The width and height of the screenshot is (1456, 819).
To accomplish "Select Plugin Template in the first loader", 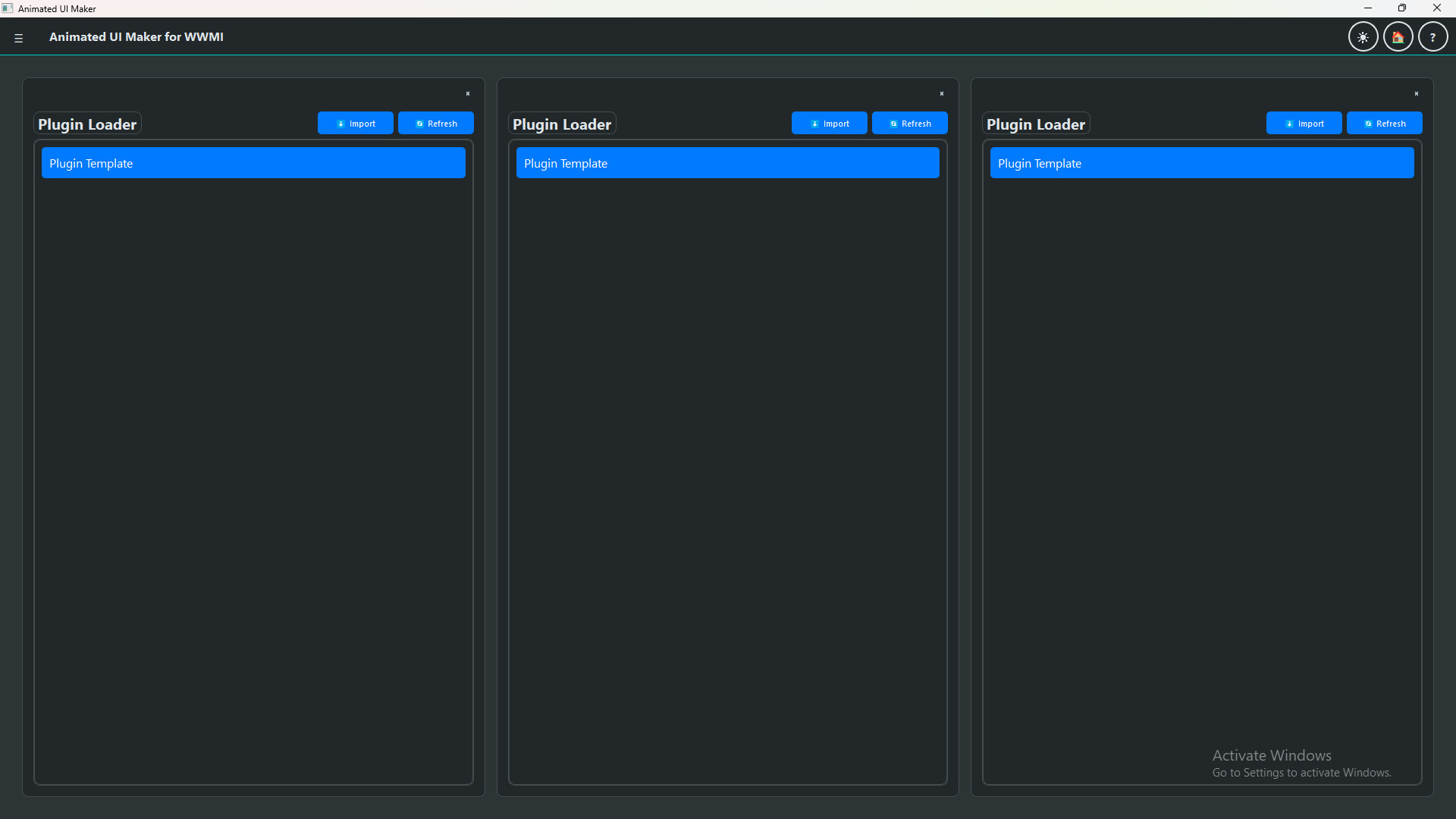I will 253,162.
